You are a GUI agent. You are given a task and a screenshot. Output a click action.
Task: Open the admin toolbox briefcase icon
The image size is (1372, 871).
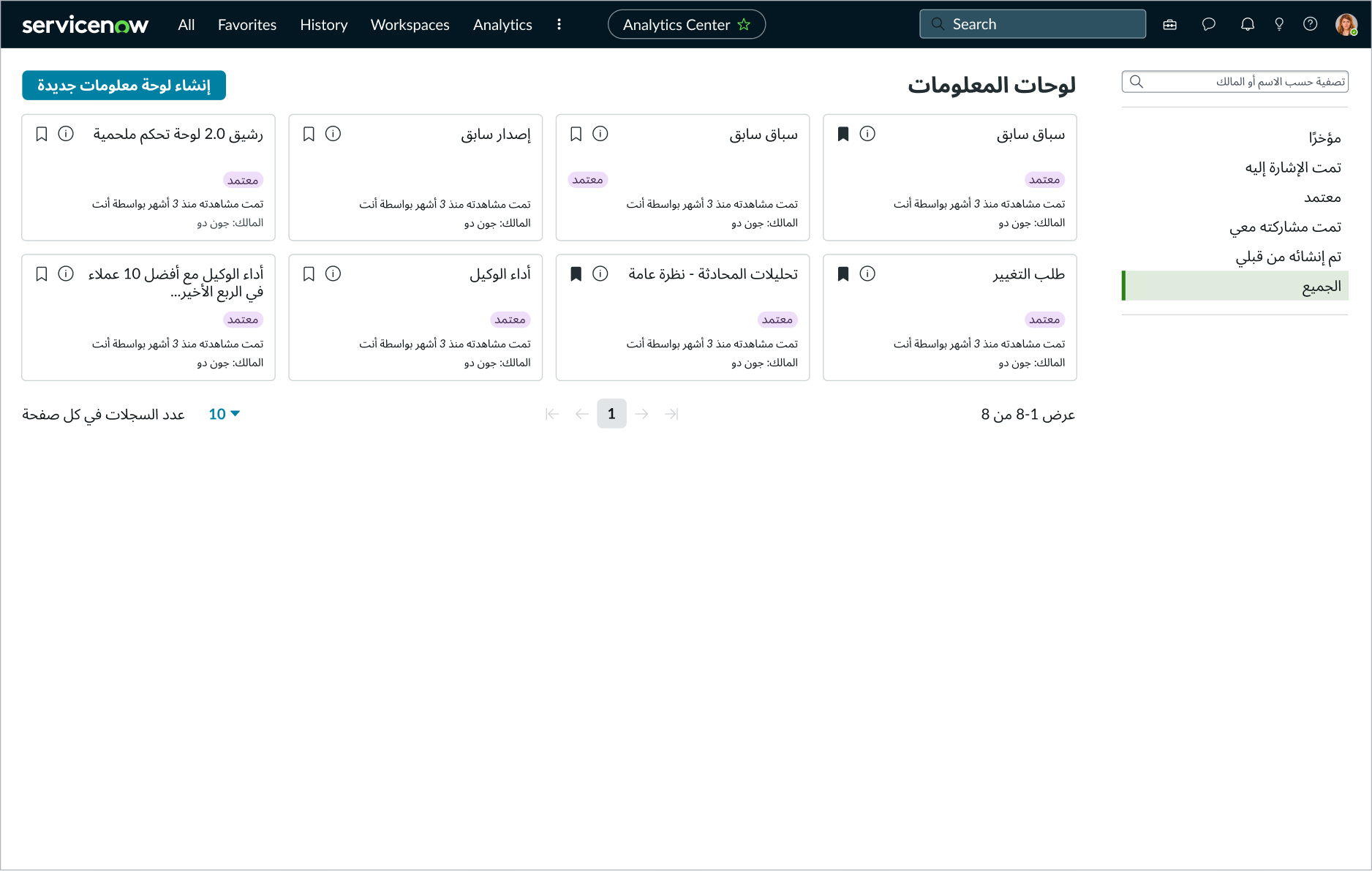pyautogui.click(x=1169, y=24)
